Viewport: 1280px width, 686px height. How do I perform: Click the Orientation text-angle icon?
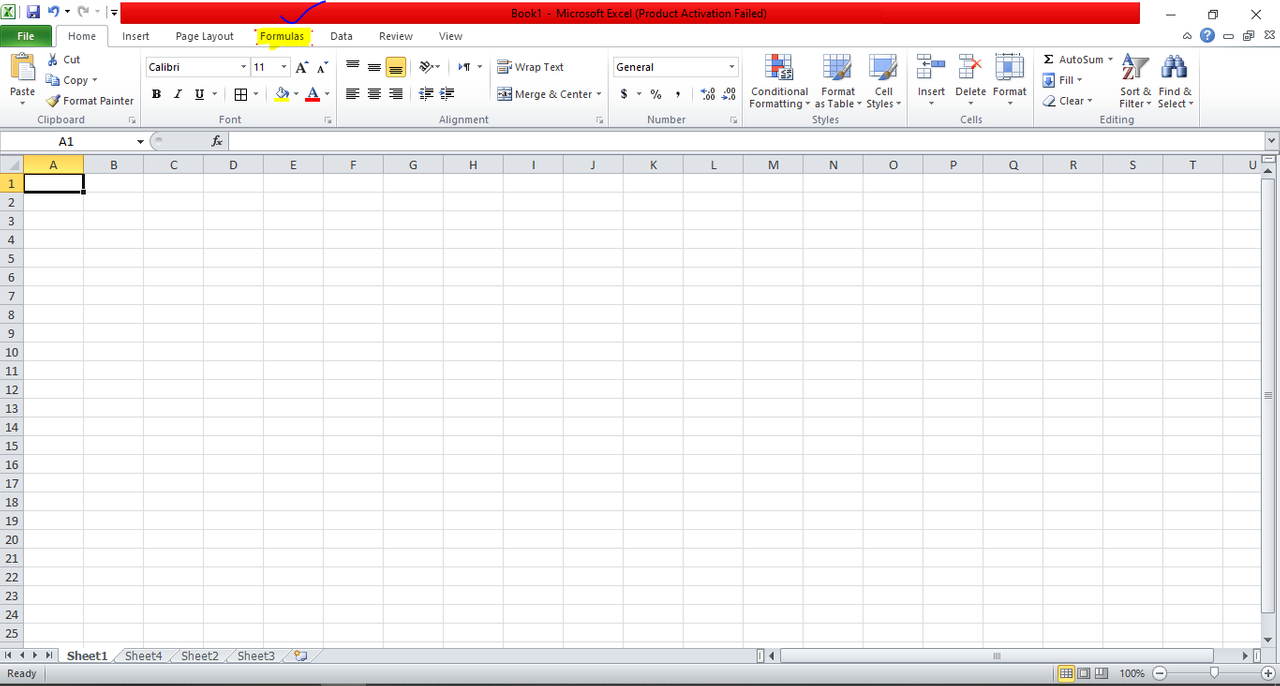[x=426, y=67]
